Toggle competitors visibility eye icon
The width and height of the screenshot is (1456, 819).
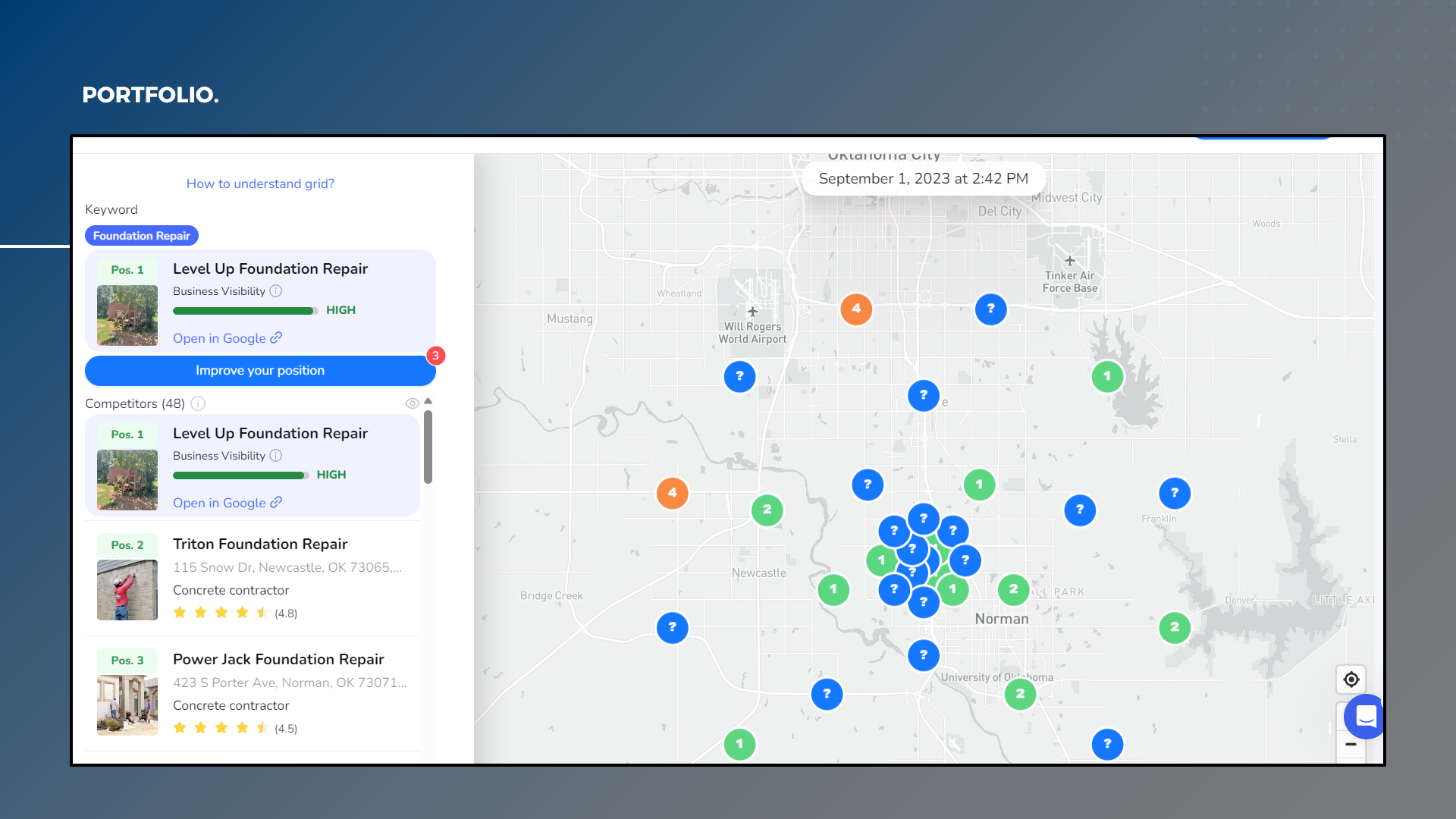pos(412,403)
